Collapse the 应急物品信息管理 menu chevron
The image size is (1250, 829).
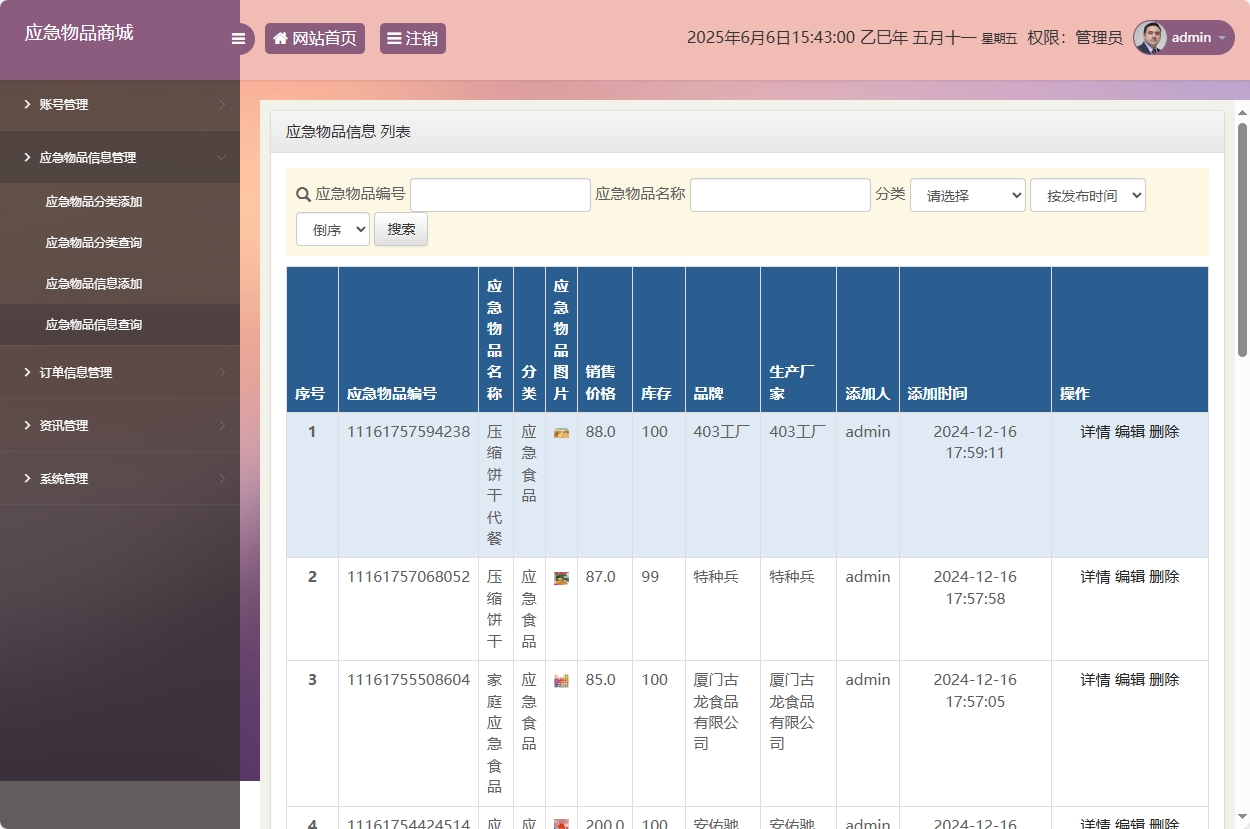(x=224, y=157)
